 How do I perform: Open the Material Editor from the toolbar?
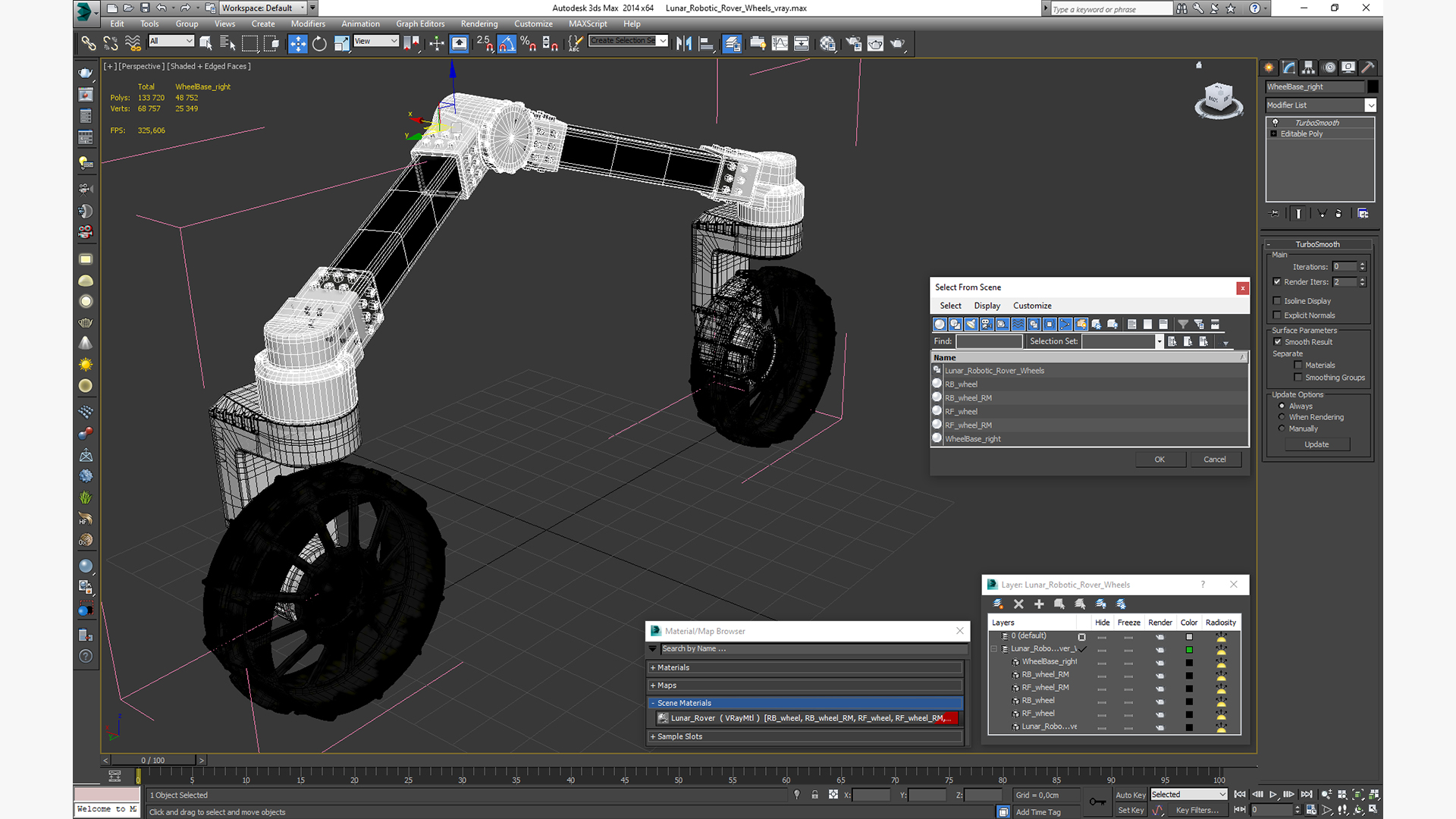(827, 44)
